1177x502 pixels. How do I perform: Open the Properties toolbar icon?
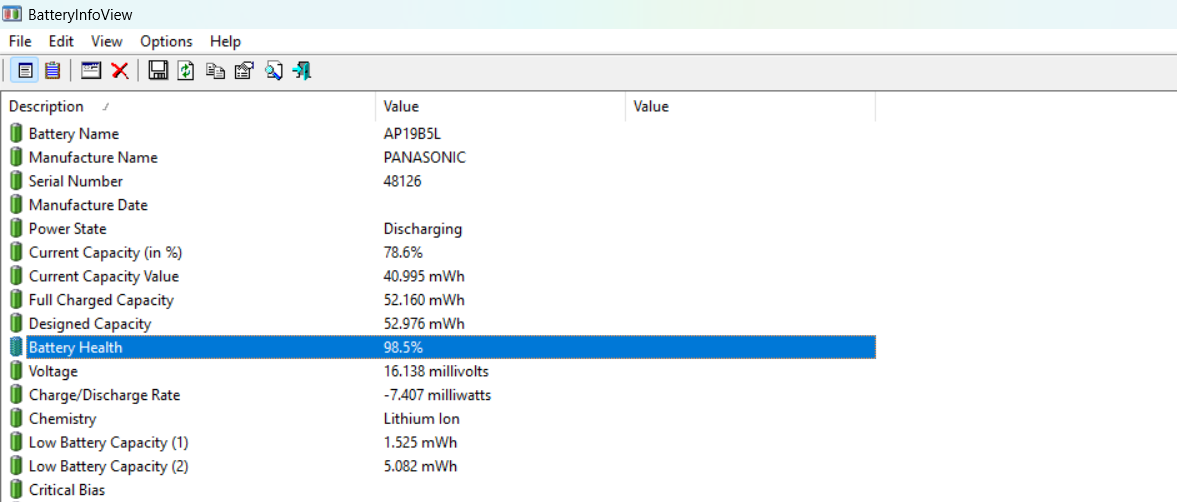tap(244, 71)
